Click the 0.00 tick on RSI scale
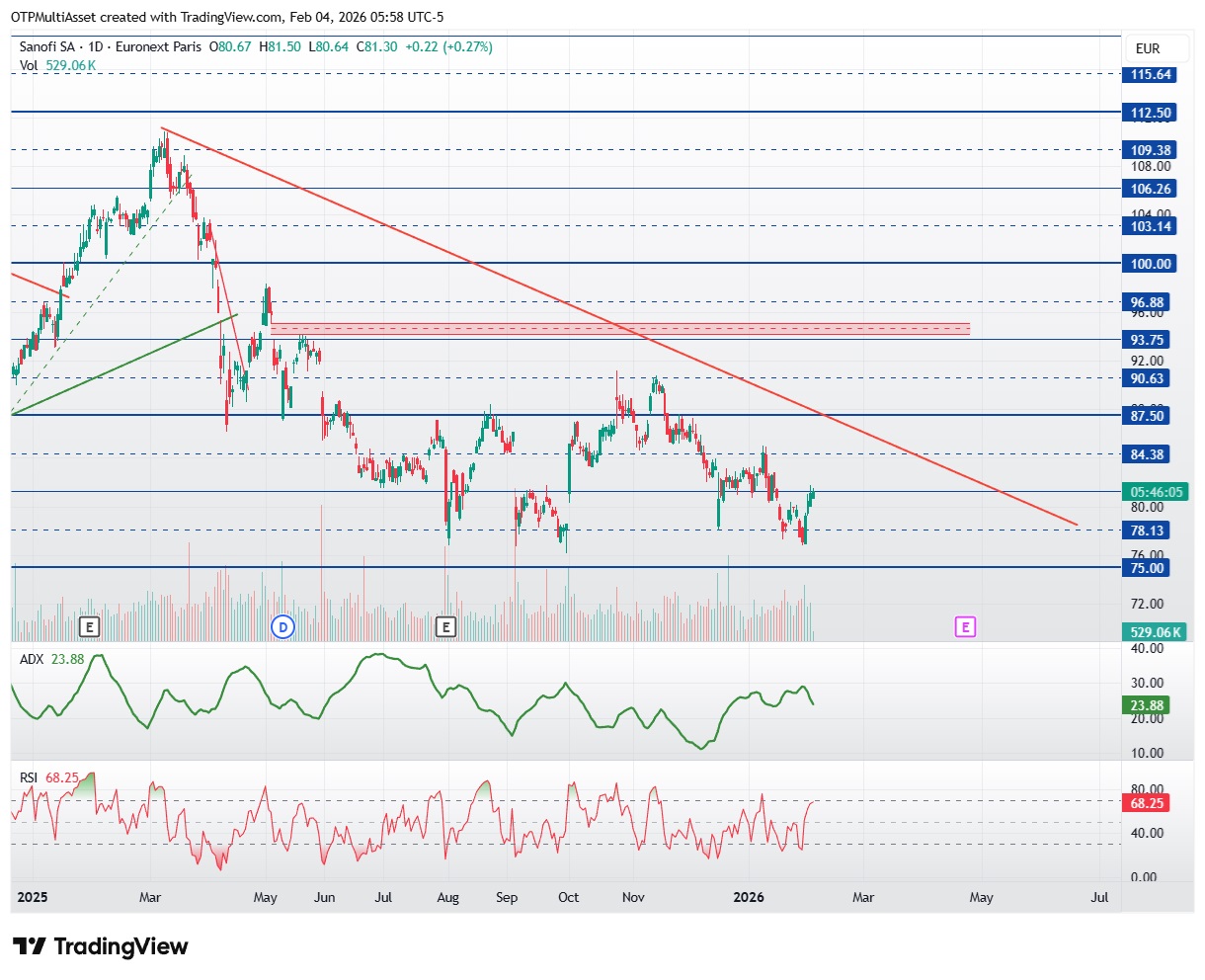The height and width of the screenshot is (980, 1205). click(x=1144, y=877)
